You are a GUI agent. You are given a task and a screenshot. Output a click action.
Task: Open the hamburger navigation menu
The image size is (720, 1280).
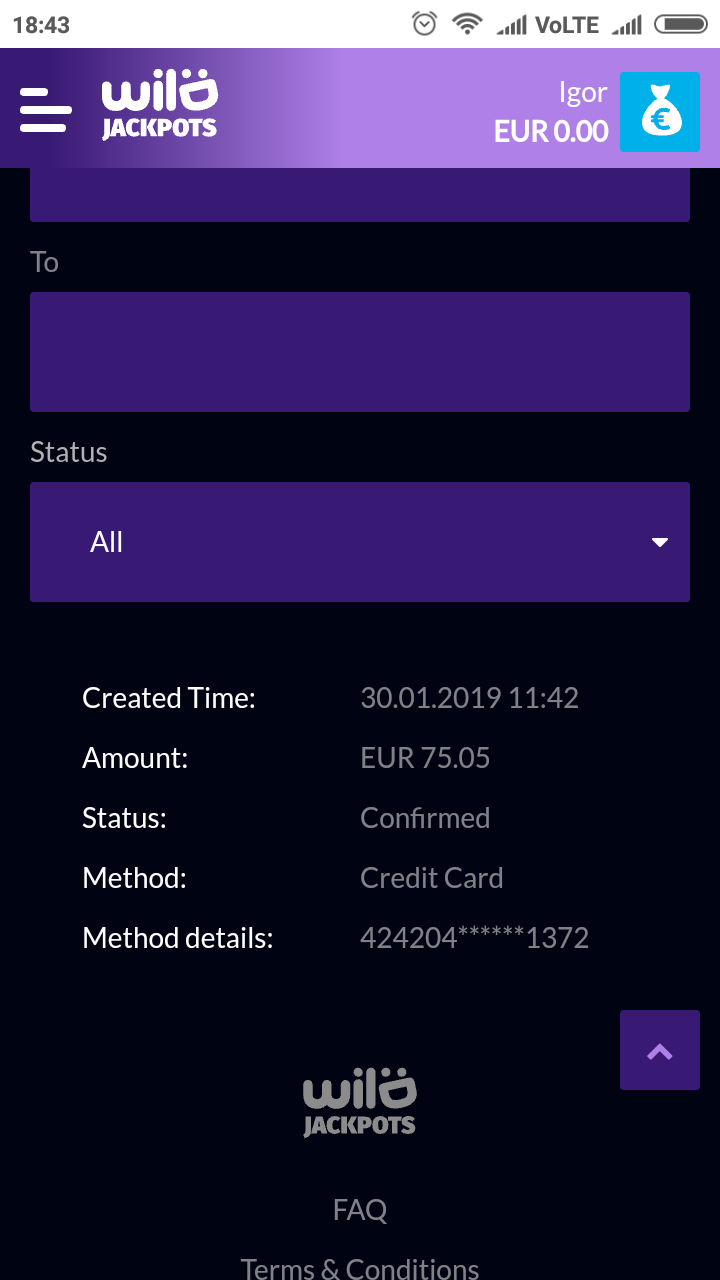[45, 110]
